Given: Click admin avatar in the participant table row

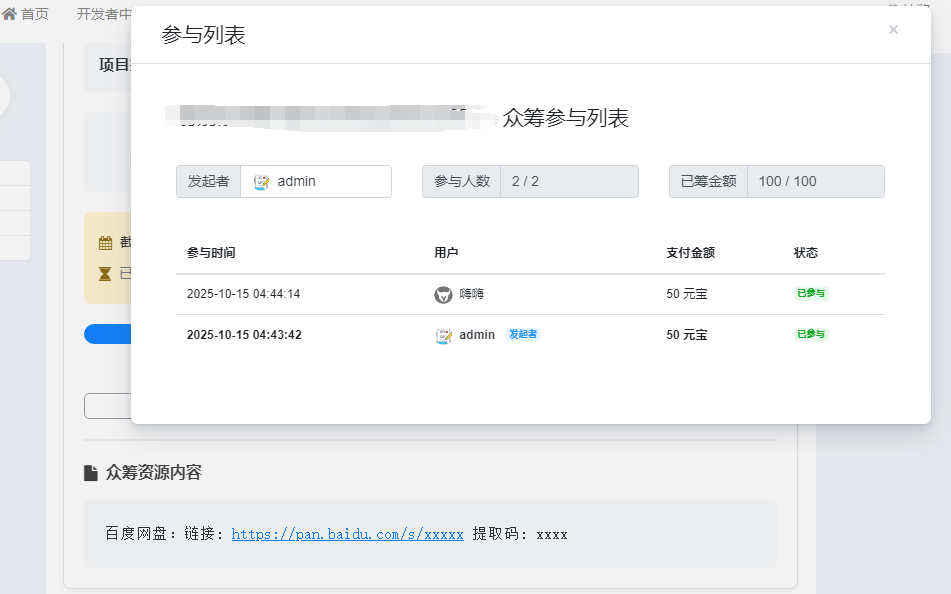Looking at the screenshot, I should pyautogui.click(x=444, y=336).
